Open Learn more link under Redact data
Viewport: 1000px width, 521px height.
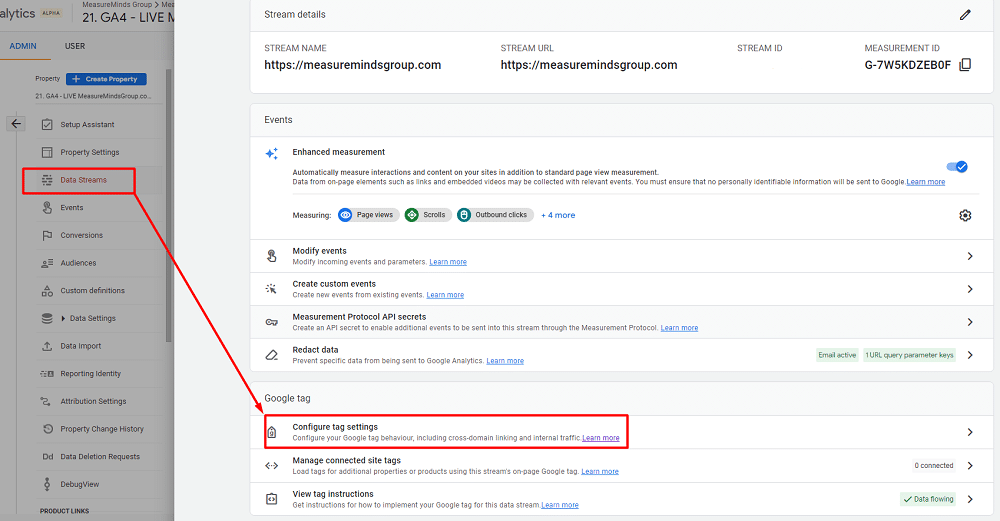click(x=505, y=361)
